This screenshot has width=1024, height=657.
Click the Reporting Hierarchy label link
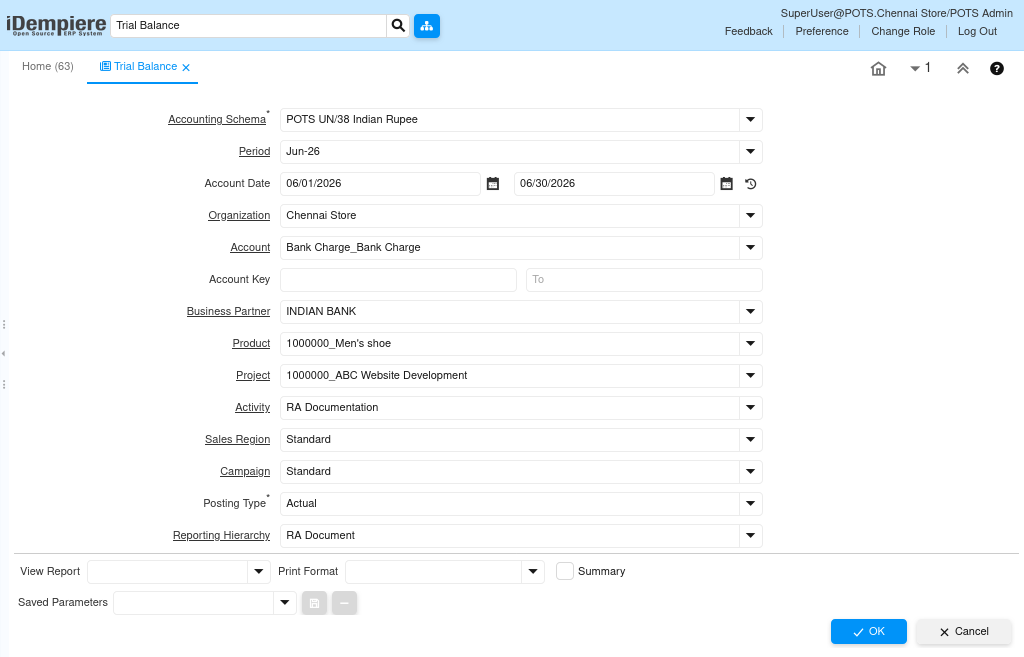221,536
